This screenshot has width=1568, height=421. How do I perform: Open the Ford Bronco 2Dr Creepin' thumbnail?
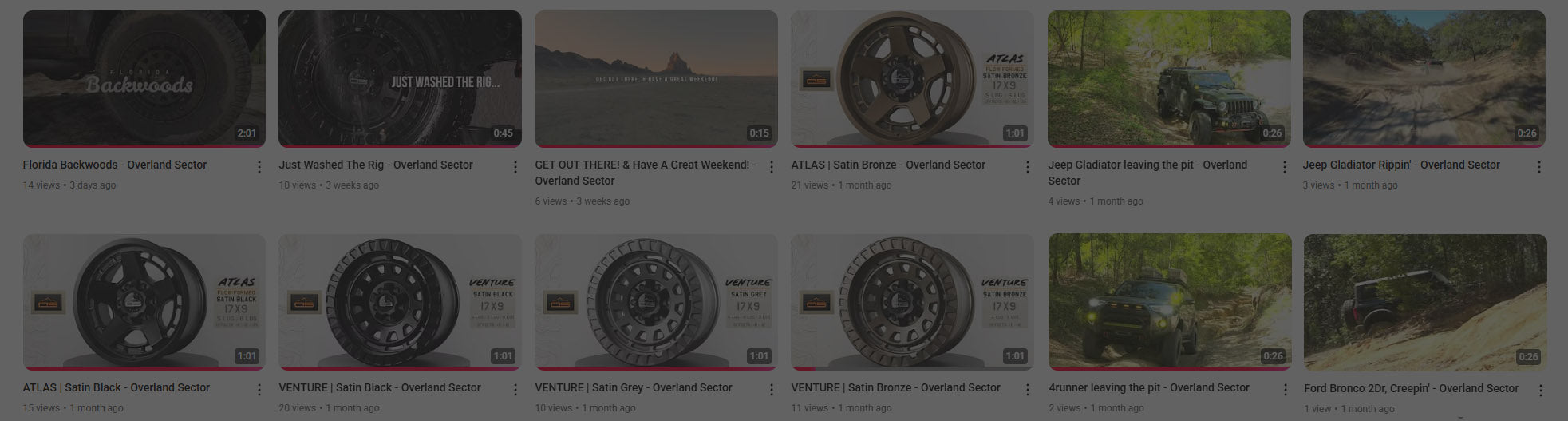[1424, 302]
